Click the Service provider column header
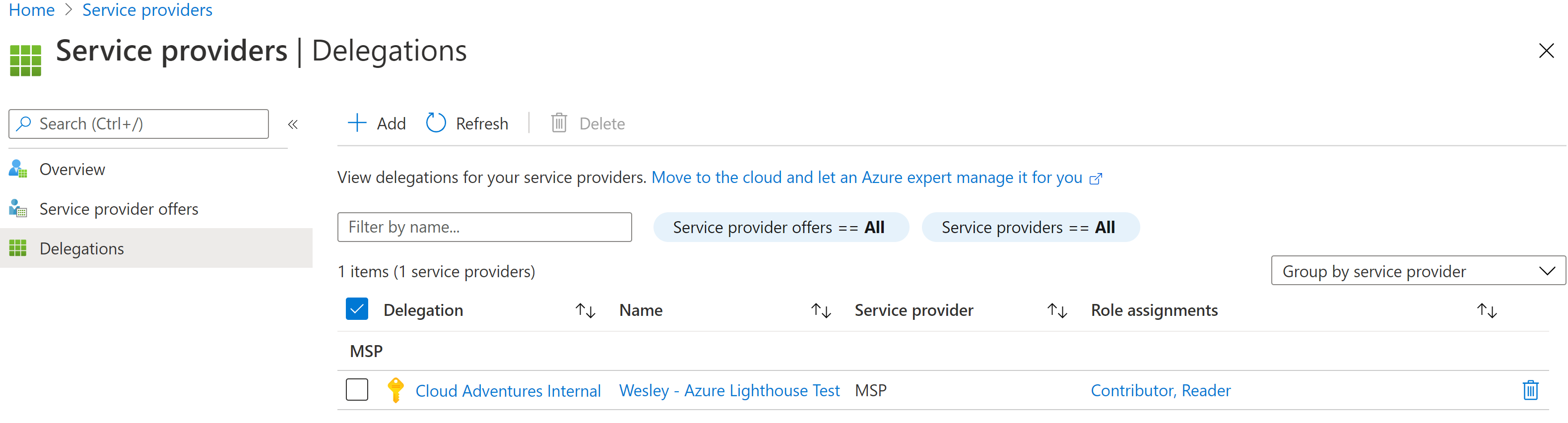The width and height of the screenshot is (1568, 423). pyautogui.click(x=914, y=310)
